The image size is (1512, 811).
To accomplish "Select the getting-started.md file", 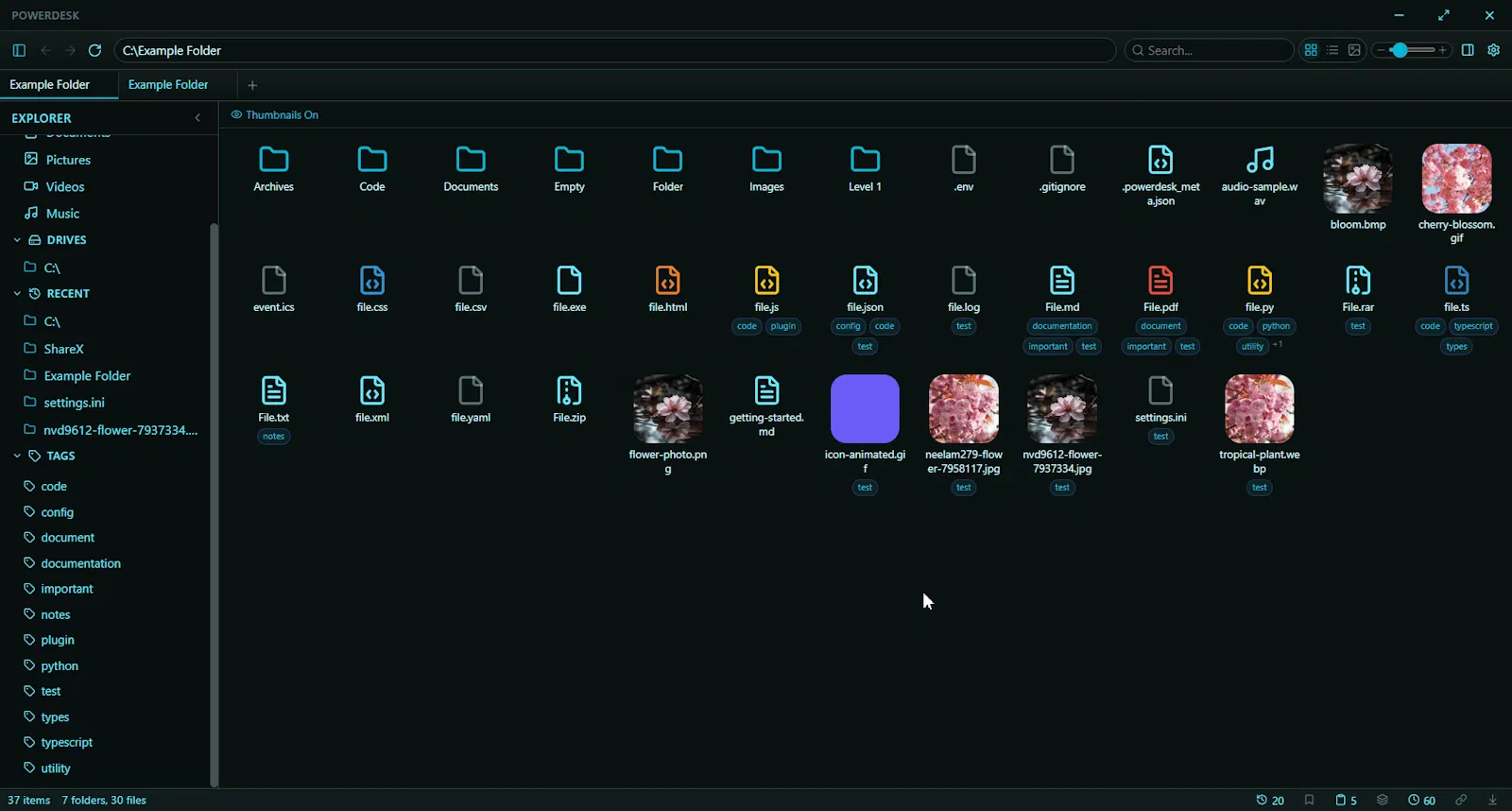I will 766,406.
